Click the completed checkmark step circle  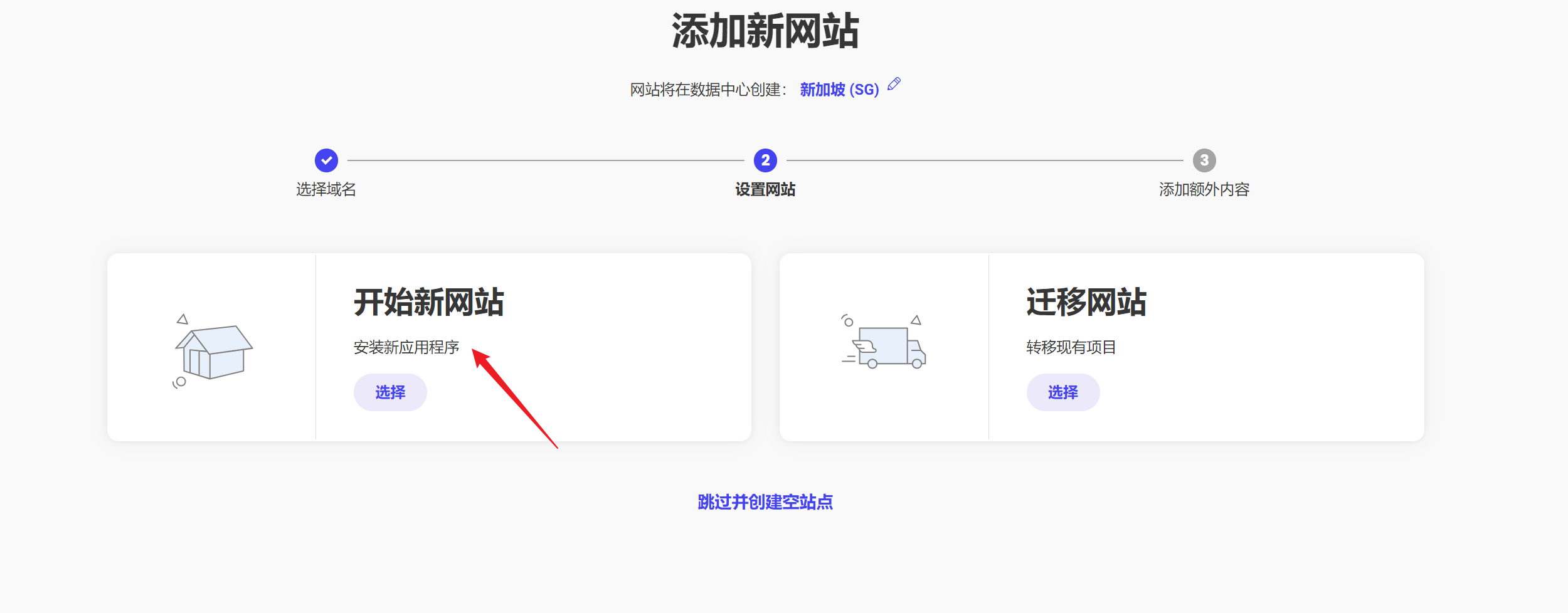[326, 160]
